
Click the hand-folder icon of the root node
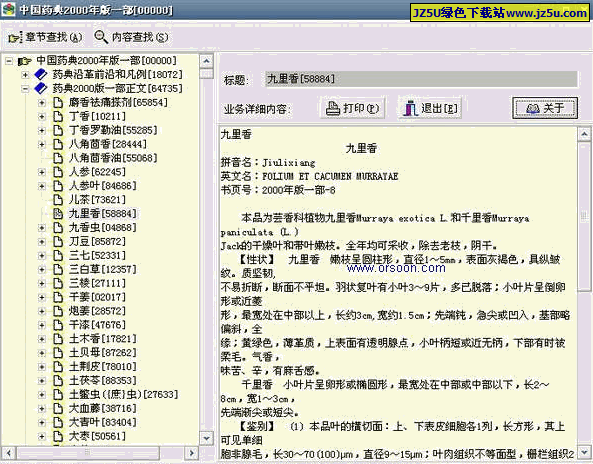25,61
